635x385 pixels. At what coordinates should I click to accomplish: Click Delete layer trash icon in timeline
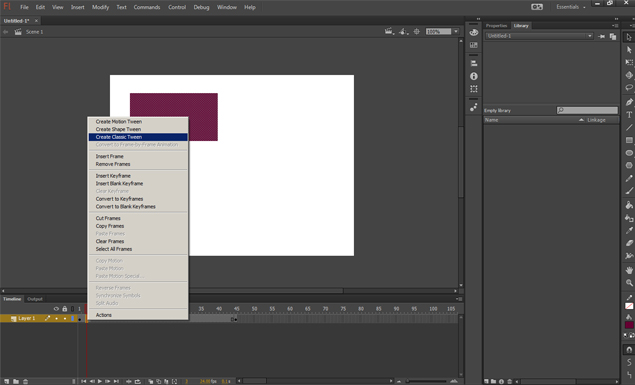(26, 381)
